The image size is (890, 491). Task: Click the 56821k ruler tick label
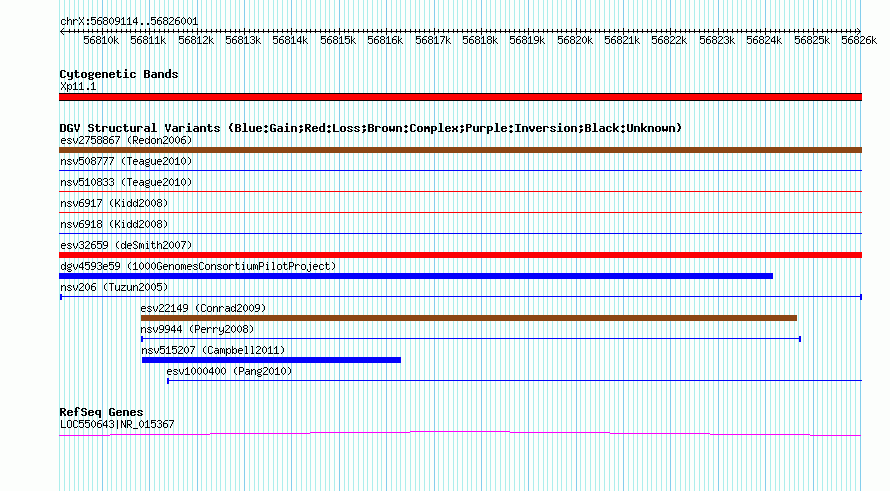tap(622, 41)
